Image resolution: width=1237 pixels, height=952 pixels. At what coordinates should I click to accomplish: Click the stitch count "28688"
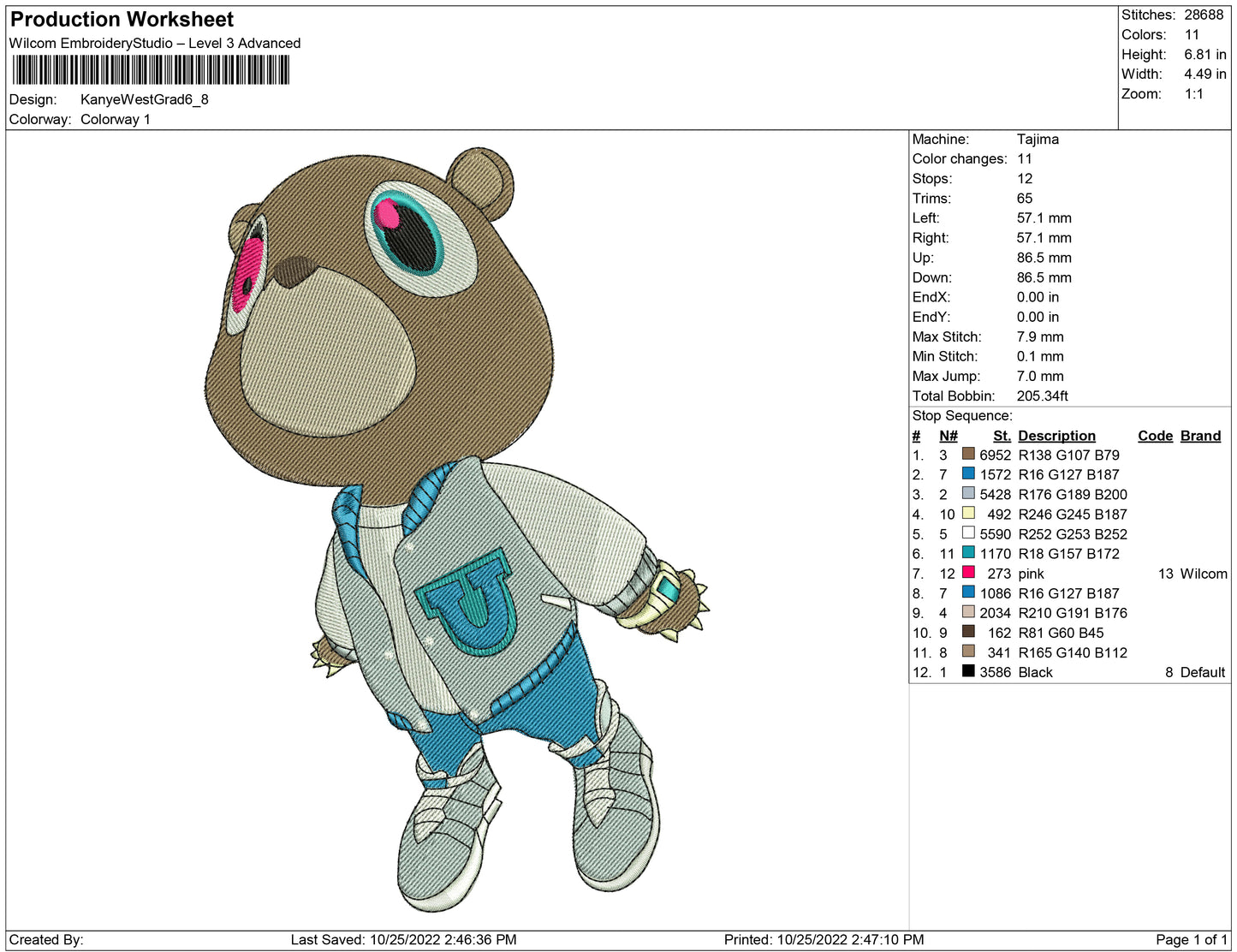pyautogui.click(x=1204, y=15)
